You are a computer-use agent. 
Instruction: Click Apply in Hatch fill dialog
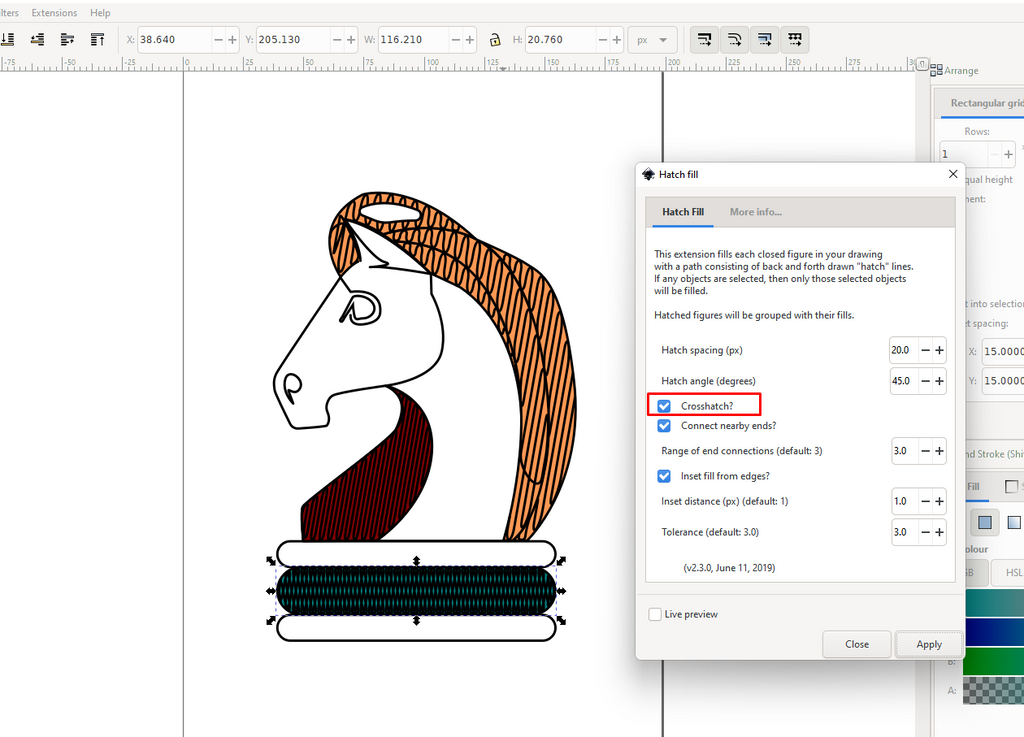[x=928, y=644]
